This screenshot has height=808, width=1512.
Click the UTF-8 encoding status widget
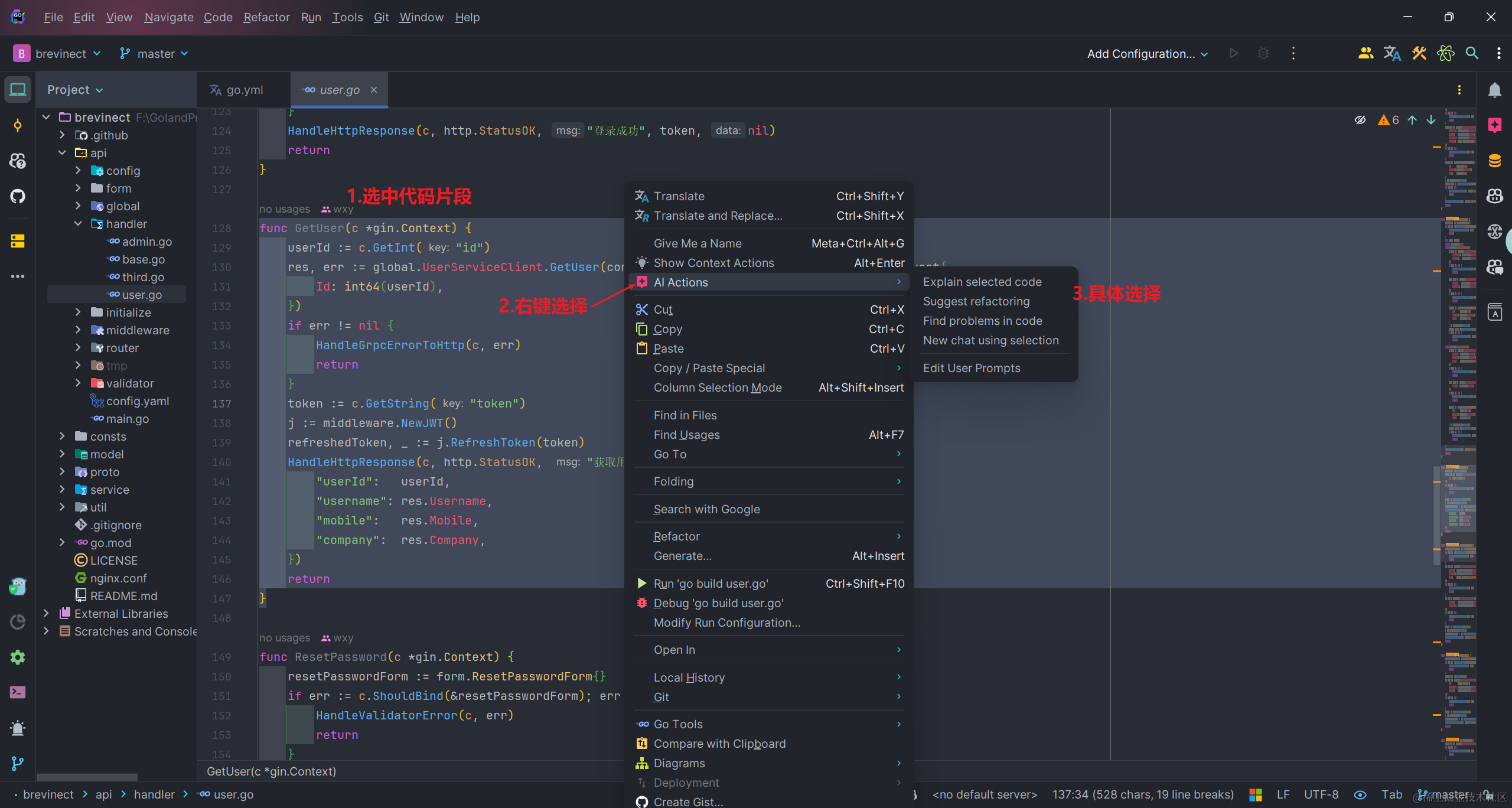(x=1321, y=794)
